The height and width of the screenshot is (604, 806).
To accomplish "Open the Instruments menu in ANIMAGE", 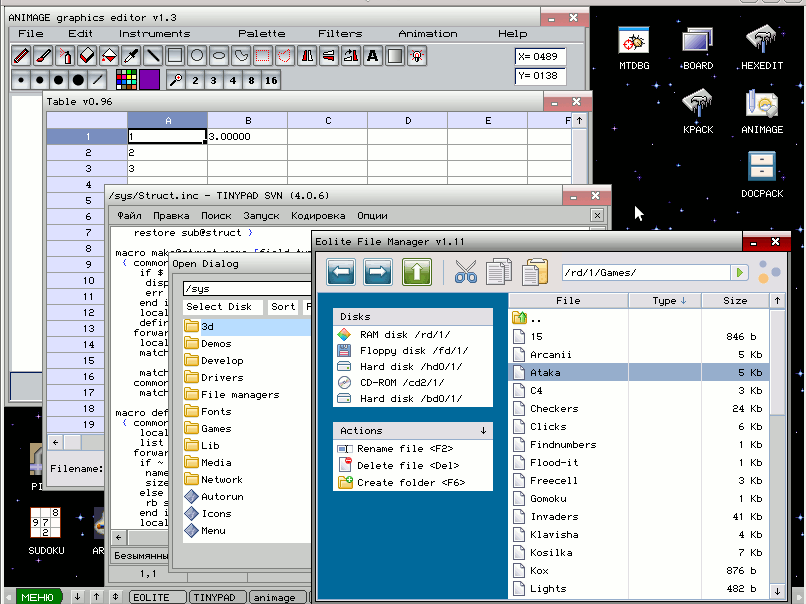I will click(154, 33).
